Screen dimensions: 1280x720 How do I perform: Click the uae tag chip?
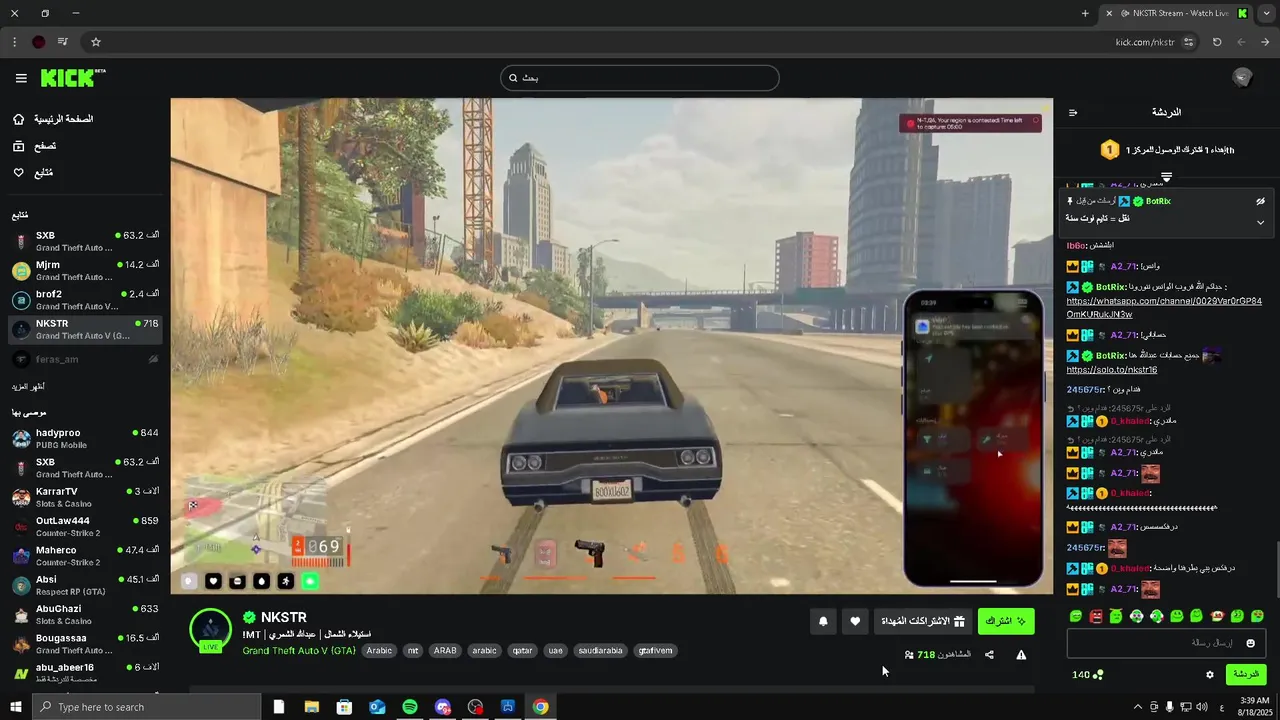point(556,650)
